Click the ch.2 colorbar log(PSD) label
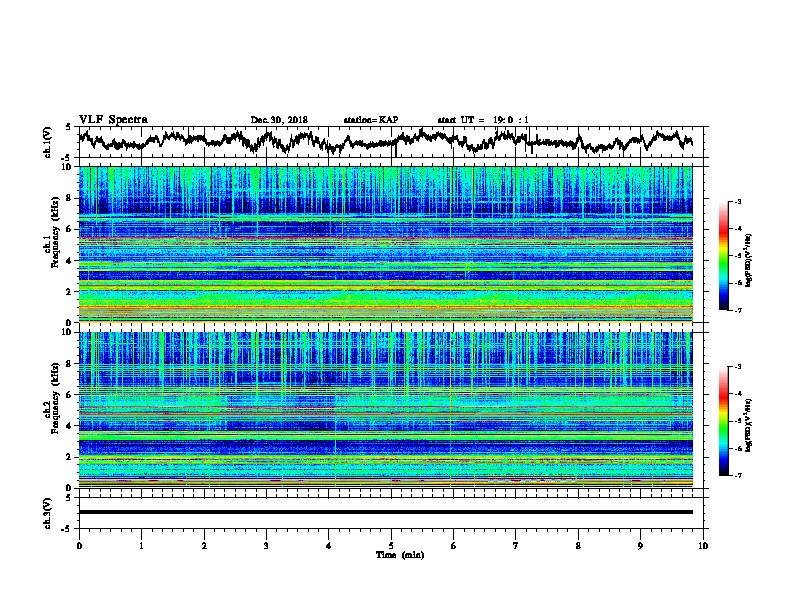 (x=749, y=425)
